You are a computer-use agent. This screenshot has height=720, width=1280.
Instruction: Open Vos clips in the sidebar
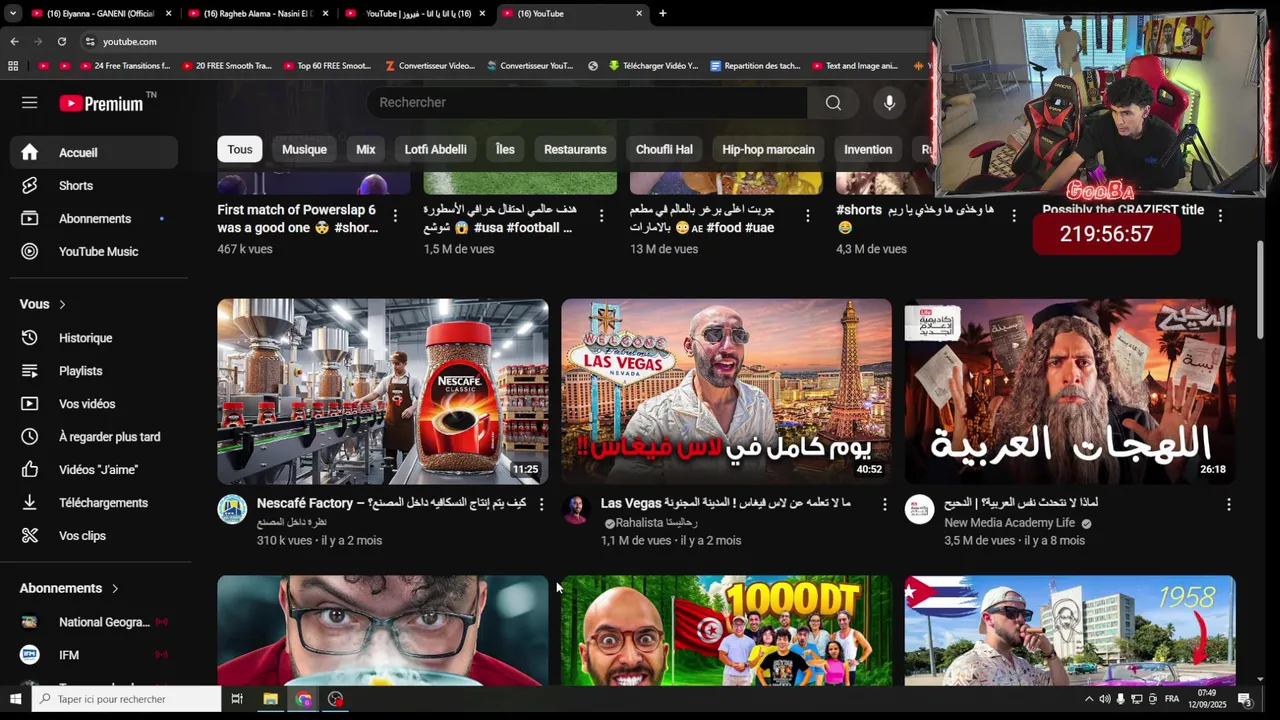(94, 536)
